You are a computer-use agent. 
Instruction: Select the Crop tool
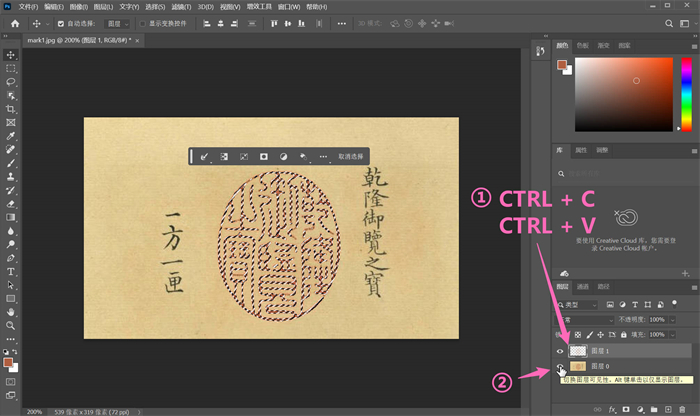tap(11, 108)
